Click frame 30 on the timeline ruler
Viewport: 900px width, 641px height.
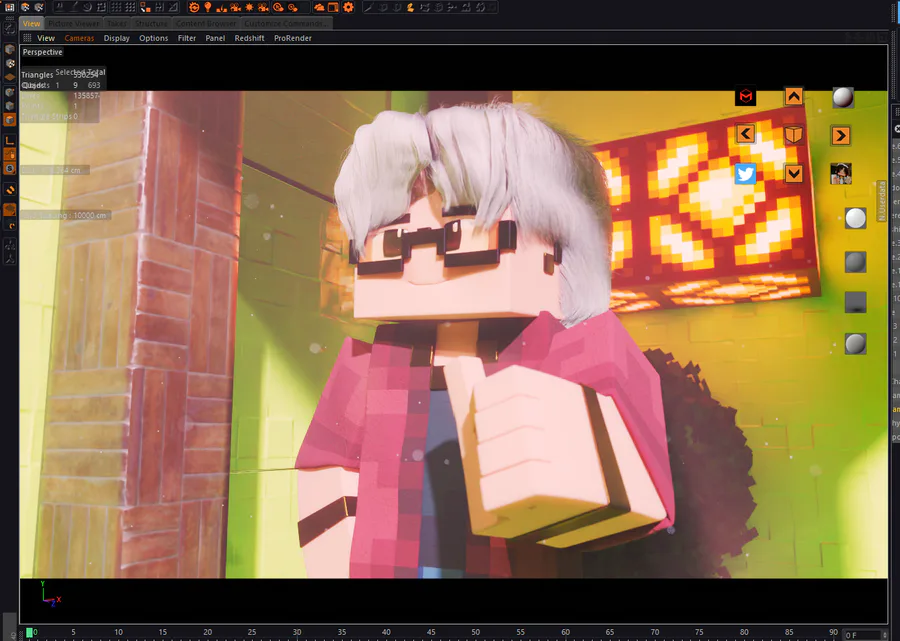coord(297,632)
